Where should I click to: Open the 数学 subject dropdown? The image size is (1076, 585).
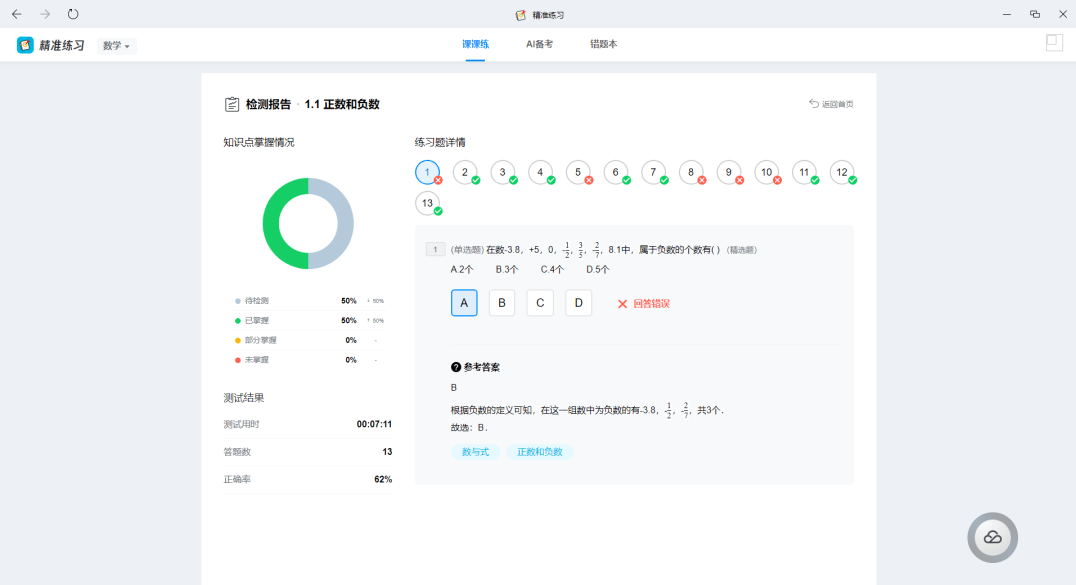[116, 45]
